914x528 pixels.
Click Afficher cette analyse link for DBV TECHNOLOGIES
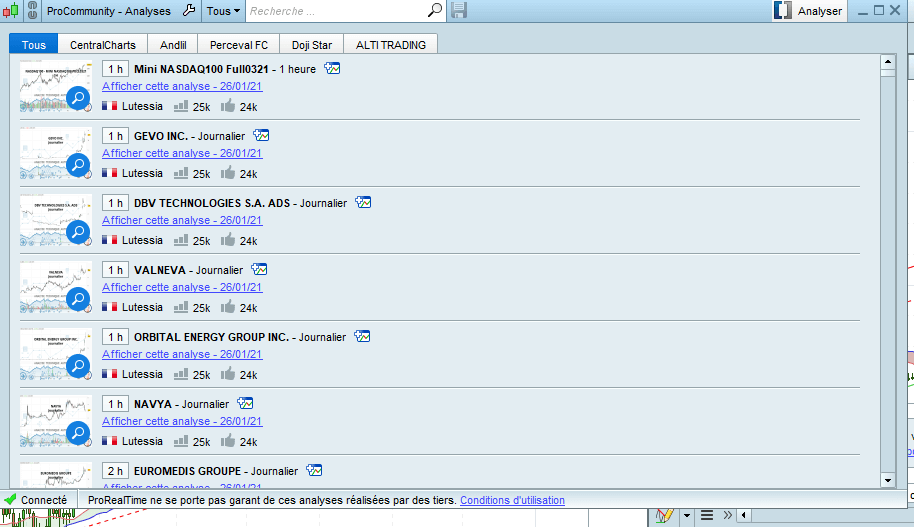182,220
